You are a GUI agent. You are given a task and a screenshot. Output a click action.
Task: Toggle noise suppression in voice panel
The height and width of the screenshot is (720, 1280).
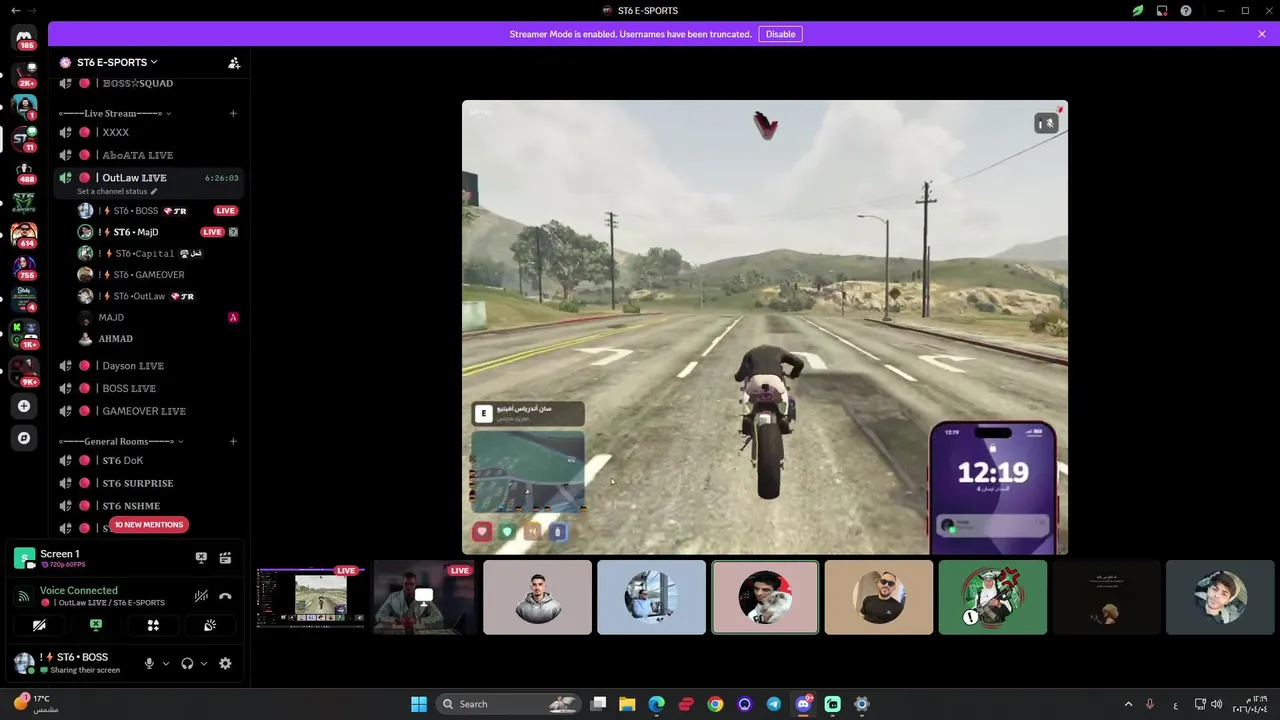tap(201, 596)
